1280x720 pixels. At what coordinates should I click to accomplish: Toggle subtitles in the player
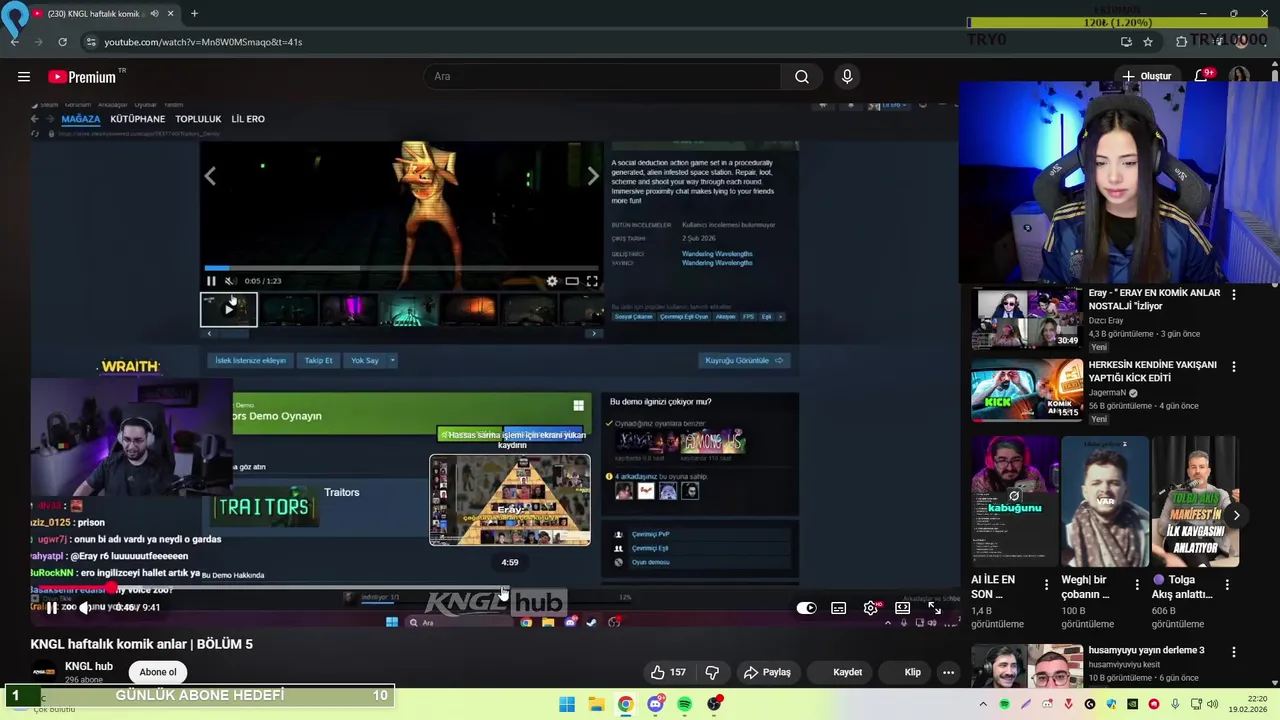pyautogui.click(x=838, y=608)
